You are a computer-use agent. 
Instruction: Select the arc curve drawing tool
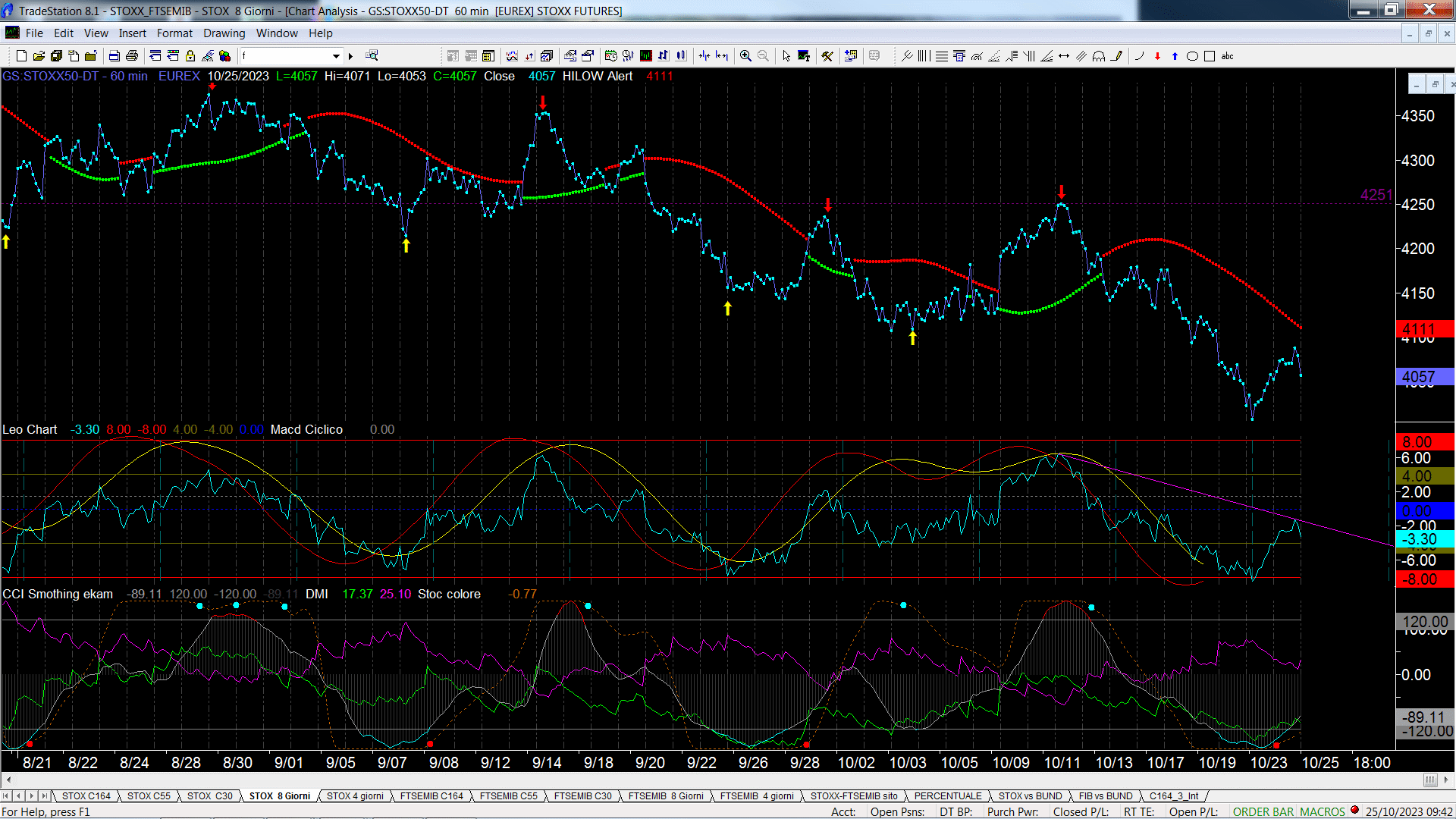[1139, 56]
